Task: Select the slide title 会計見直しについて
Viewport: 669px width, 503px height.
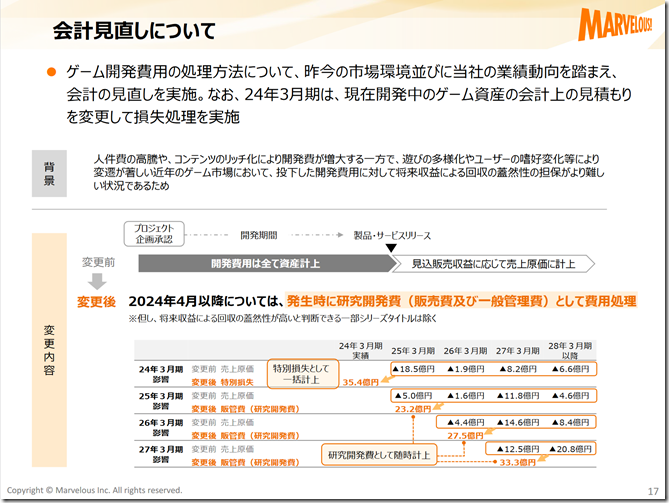Action: coord(134,31)
